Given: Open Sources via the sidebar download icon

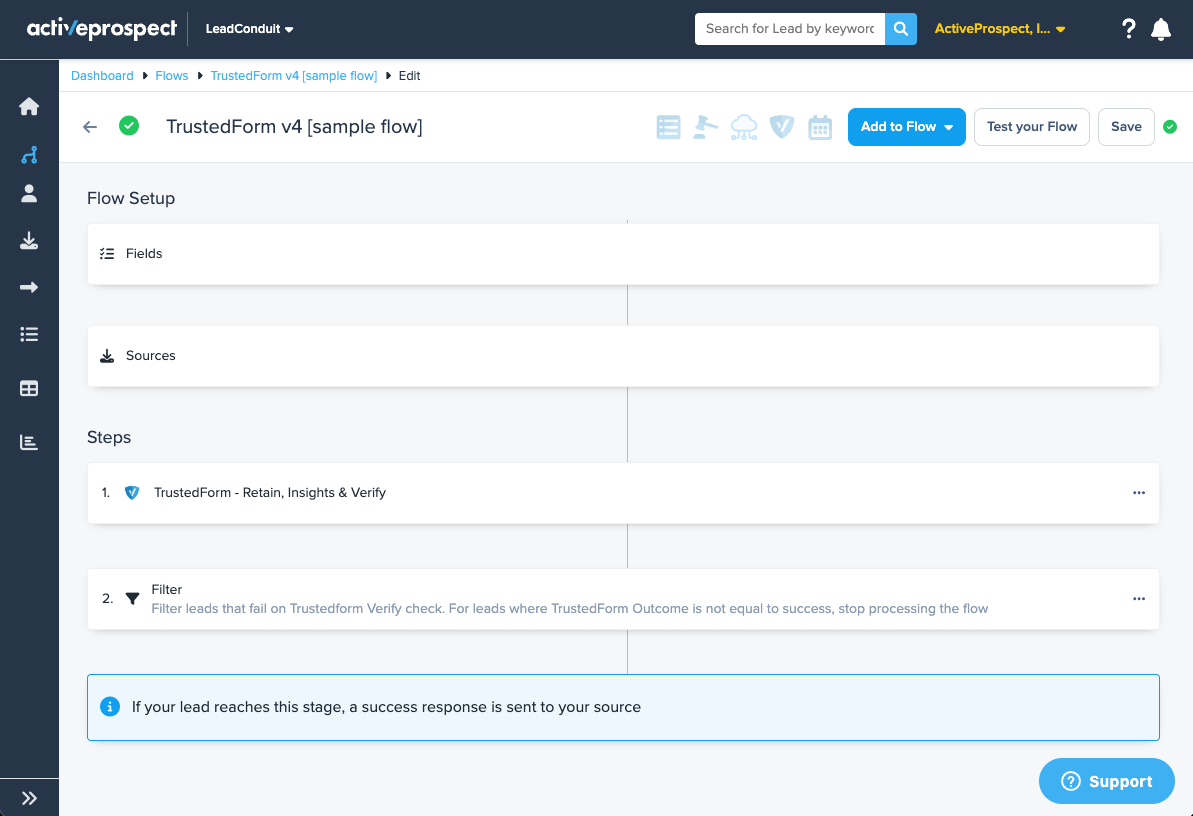Looking at the screenshot, I should point(29,241).
